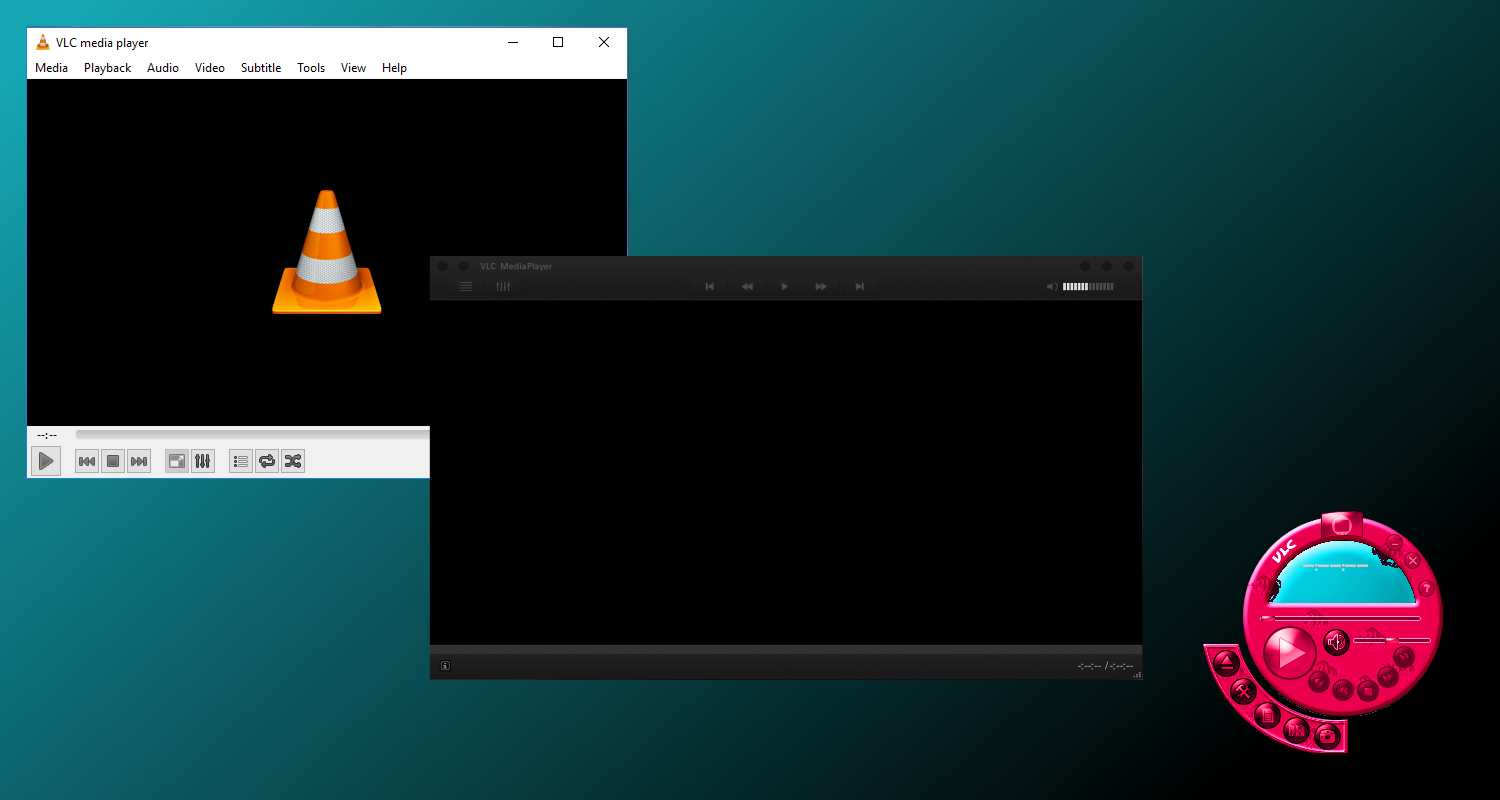The image size is (1500, 800).
Task: Open the Subtitle menu
Action: tap(261, 68)
